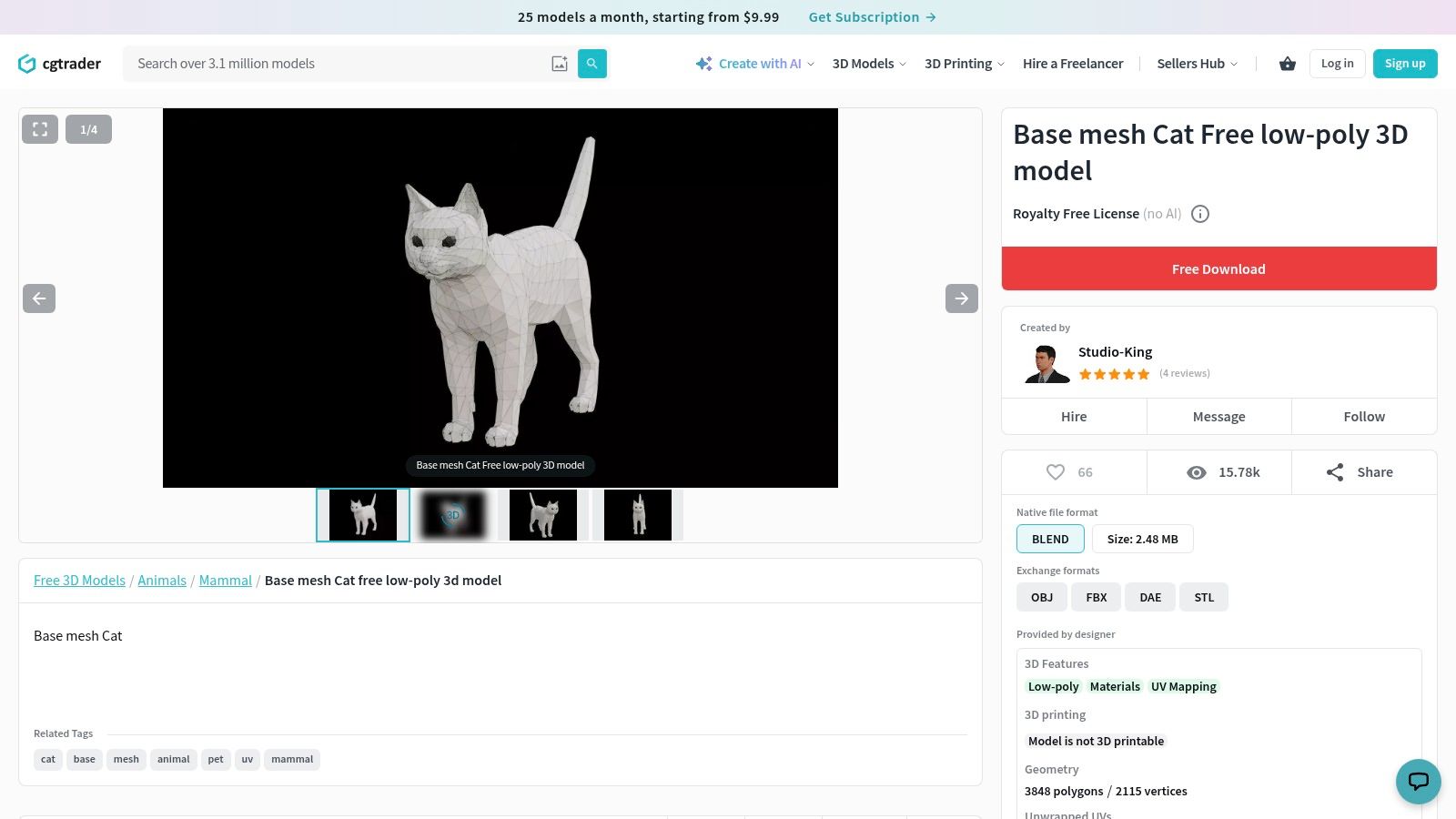Click main cat preview image
The width and height of the screenshot is (1456, 819).
(x=500, y=298)
